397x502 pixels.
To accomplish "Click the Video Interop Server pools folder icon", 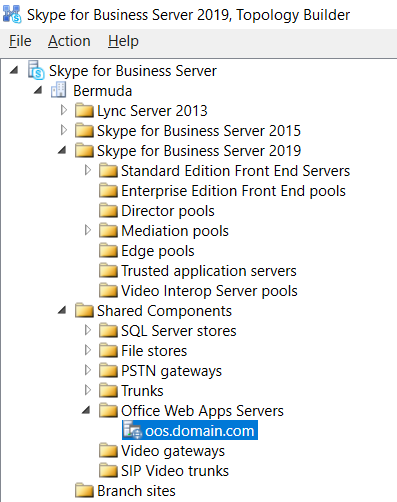I will pyautogui.click(x=108, y=291).
